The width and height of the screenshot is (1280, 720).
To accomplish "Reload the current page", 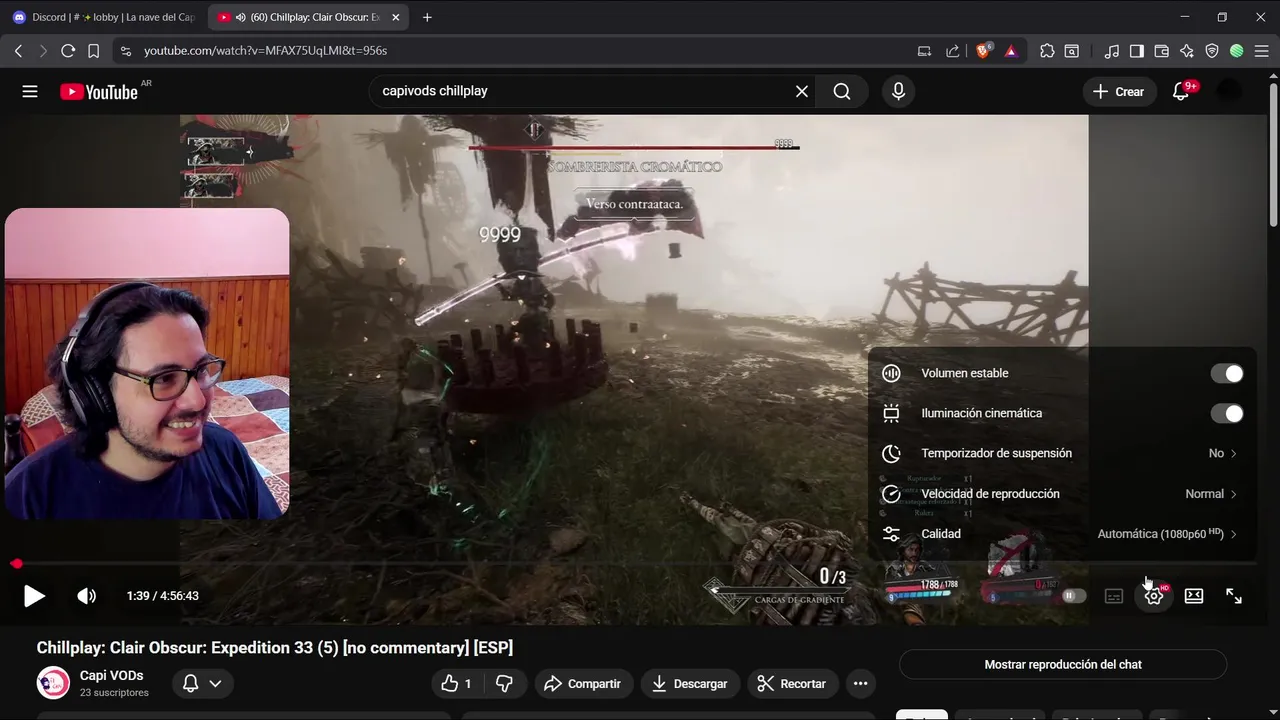I will [68, 50].
